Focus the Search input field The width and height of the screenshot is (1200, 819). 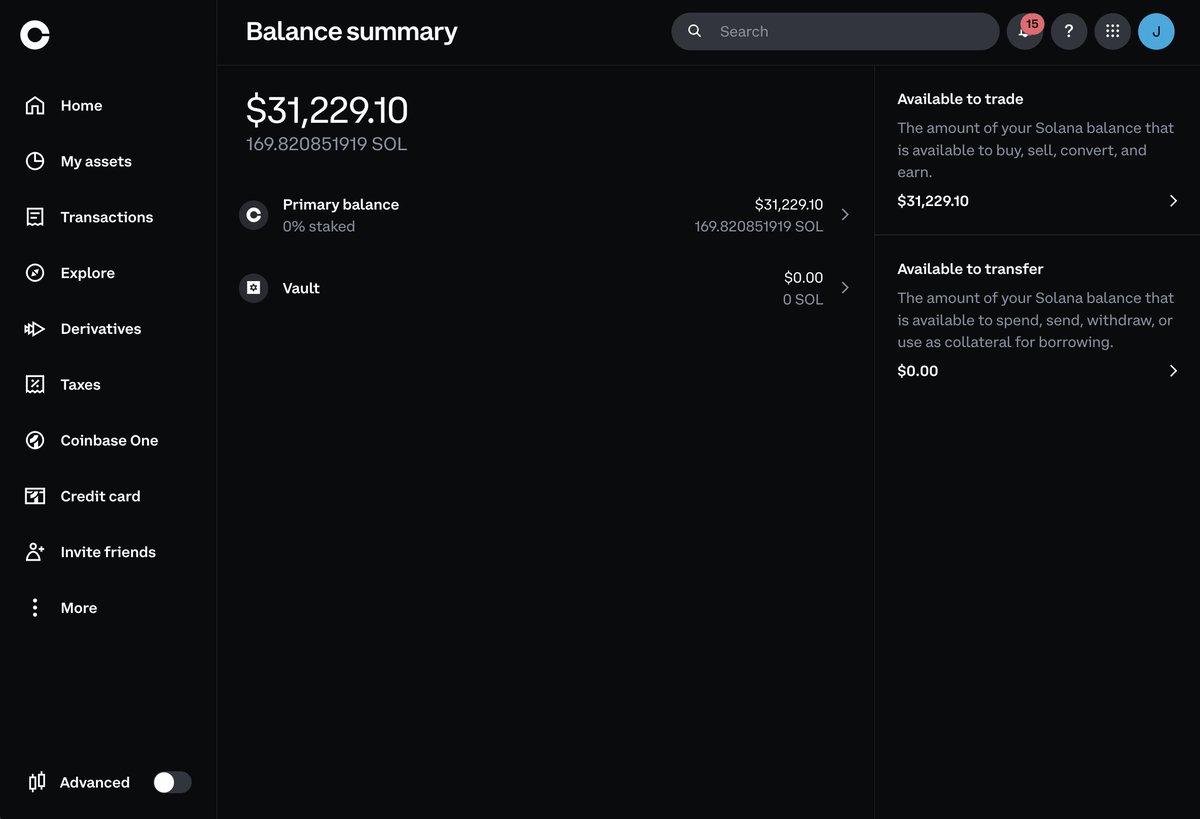835,31
